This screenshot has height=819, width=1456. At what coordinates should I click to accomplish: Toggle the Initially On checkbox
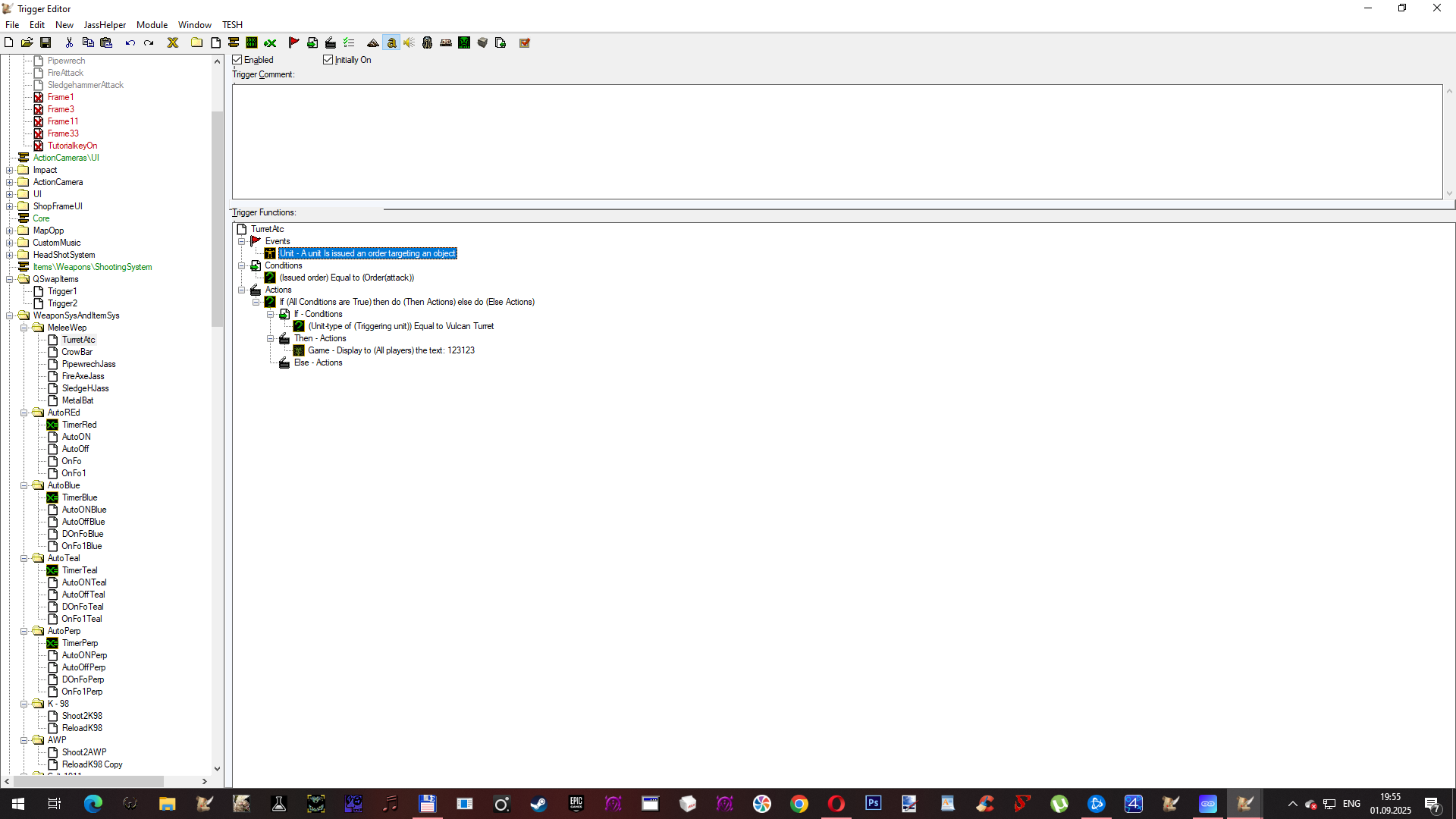pyautogui.click(x=328, y=60)
